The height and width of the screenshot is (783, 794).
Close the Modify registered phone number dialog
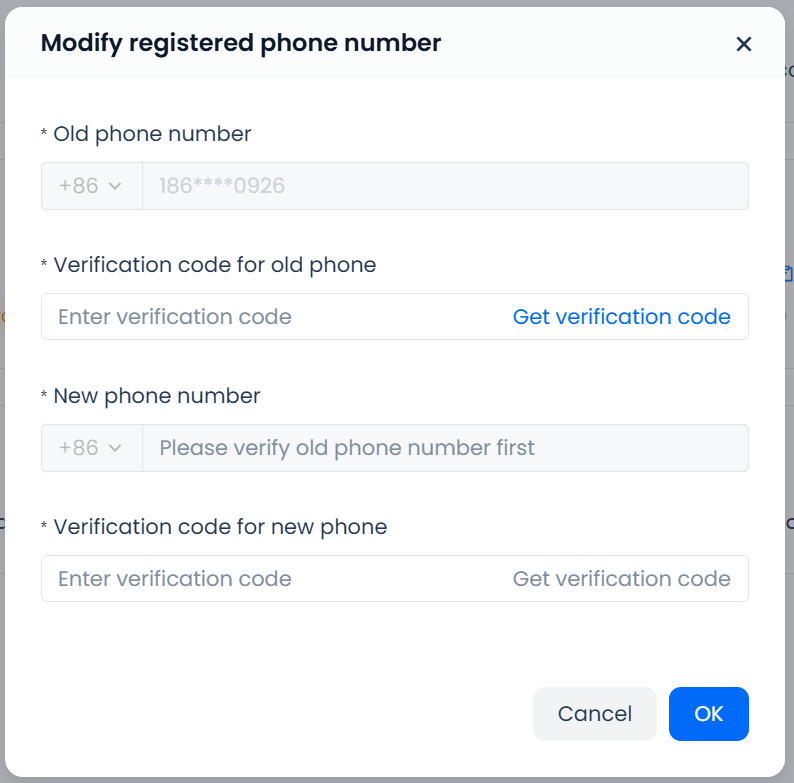(x=743, y=44)
